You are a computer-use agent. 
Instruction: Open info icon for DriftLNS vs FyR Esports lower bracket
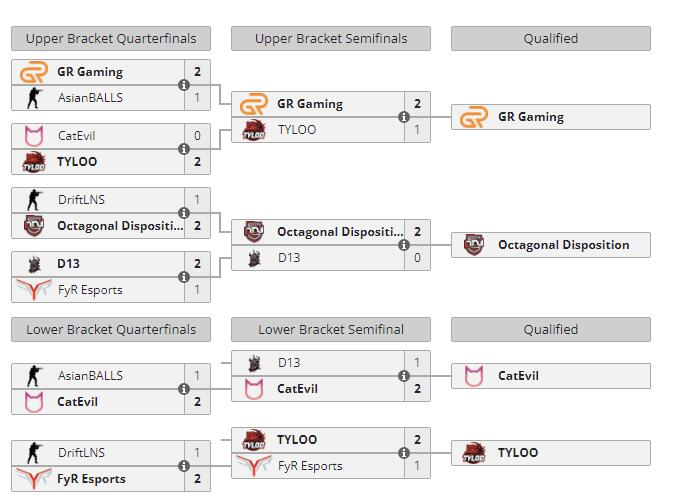pos(184,466)
